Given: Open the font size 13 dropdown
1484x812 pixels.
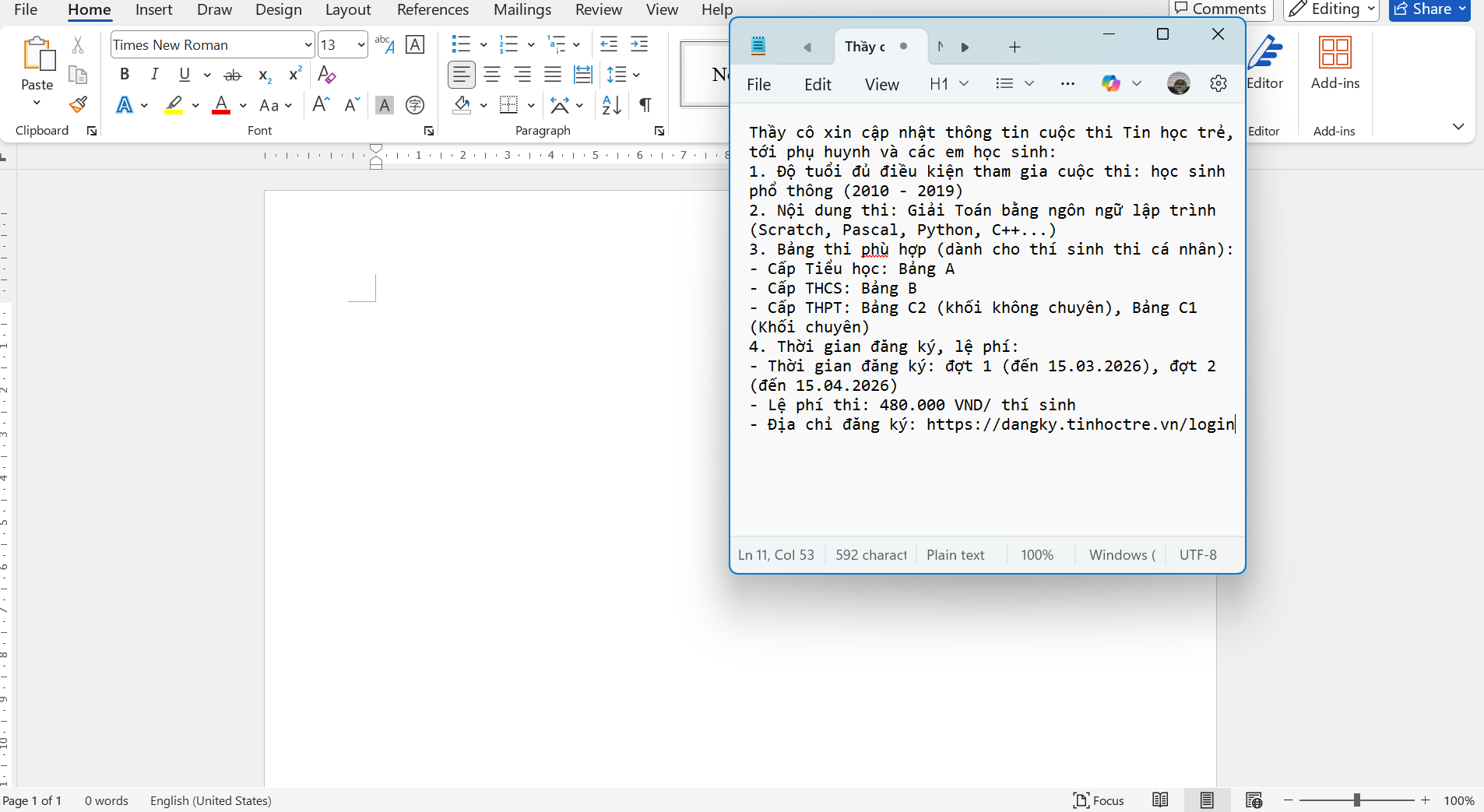Looking at the screenshot, I should point(361,45).
